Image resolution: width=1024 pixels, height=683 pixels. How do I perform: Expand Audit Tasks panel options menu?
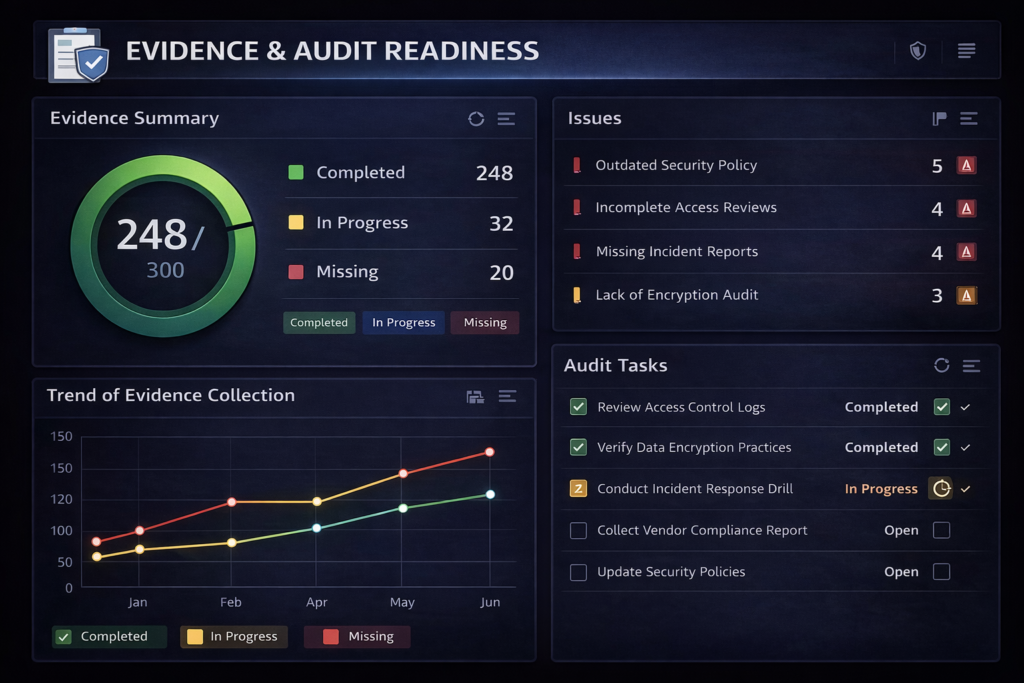tap(970, 366)
